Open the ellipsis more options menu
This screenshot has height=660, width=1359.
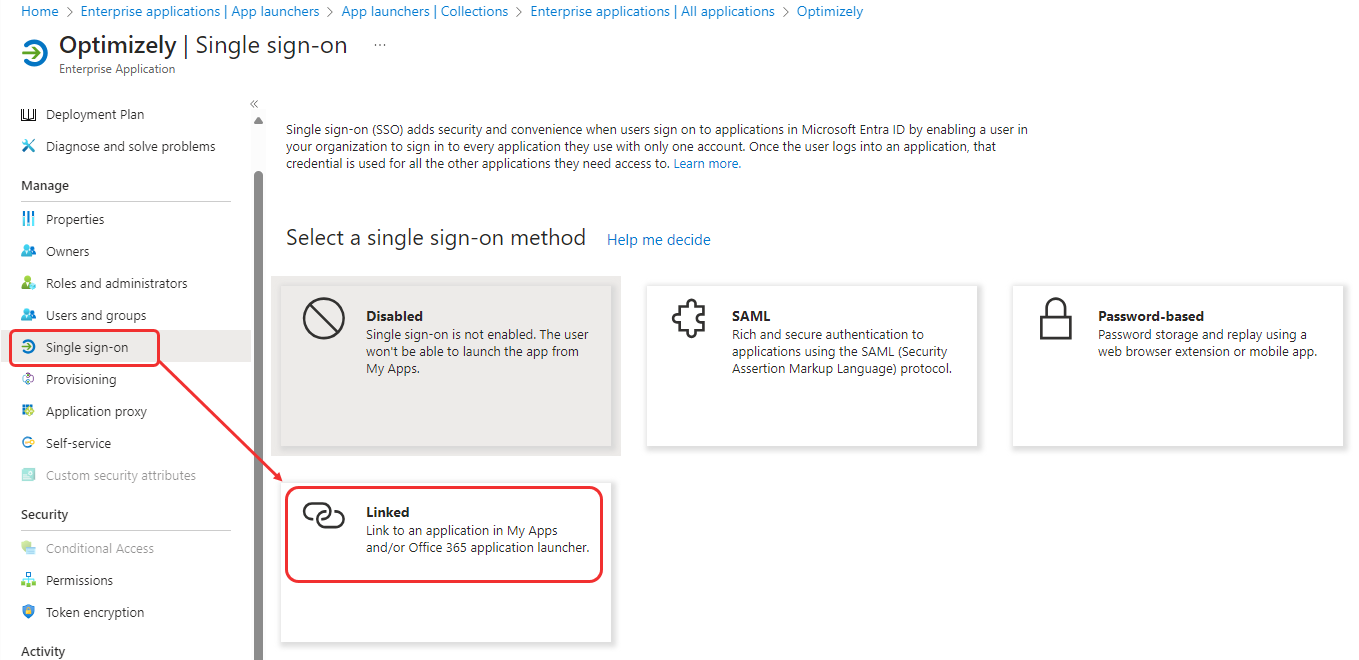coord(380,46)
